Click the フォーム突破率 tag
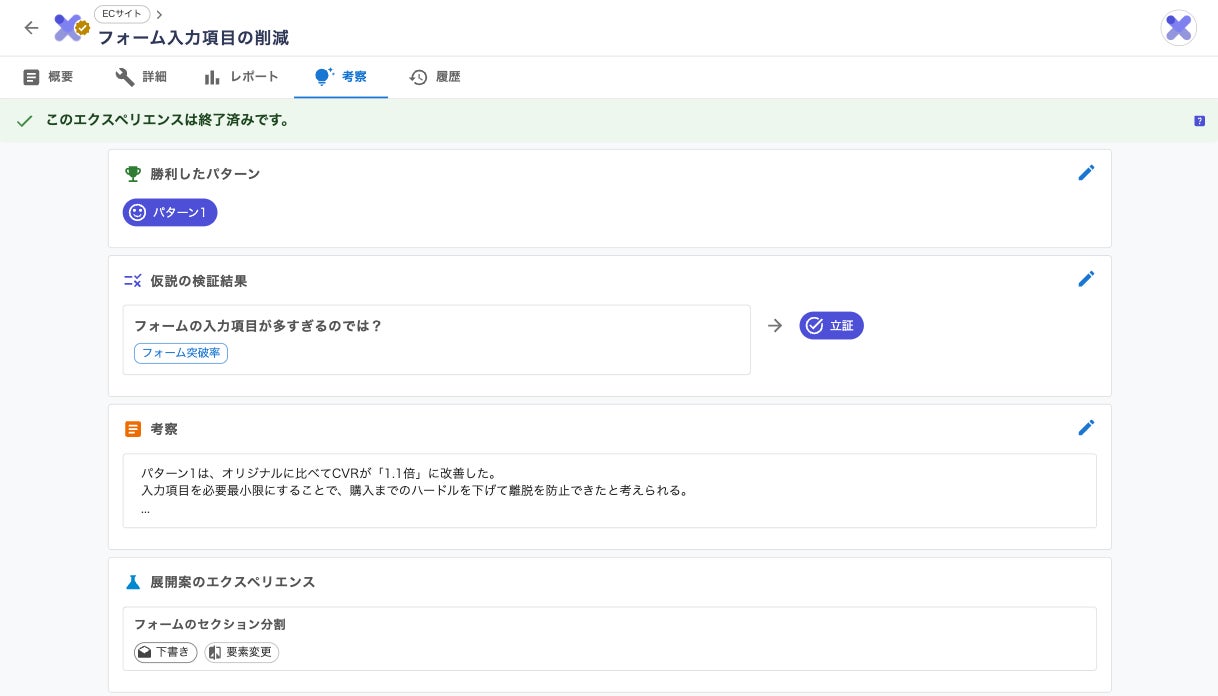The image size is (1218, 696). pyautogui.click(x=181, y=353)
